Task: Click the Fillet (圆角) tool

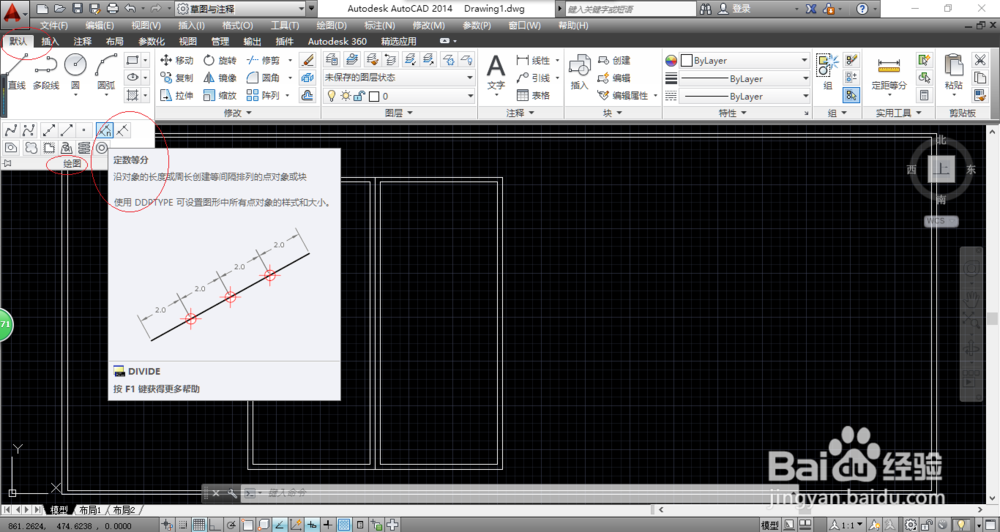Action: tap(263, 78)
